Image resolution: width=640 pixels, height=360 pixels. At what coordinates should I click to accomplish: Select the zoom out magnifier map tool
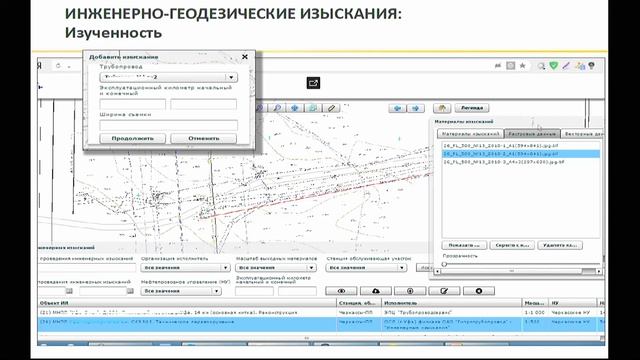pos(277,108)
